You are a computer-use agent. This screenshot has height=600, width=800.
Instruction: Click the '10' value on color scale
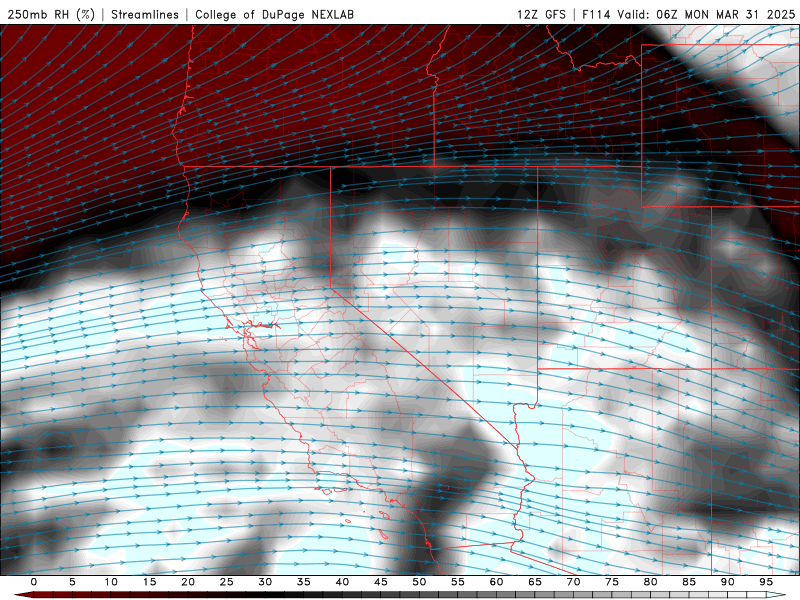point(111,582)
